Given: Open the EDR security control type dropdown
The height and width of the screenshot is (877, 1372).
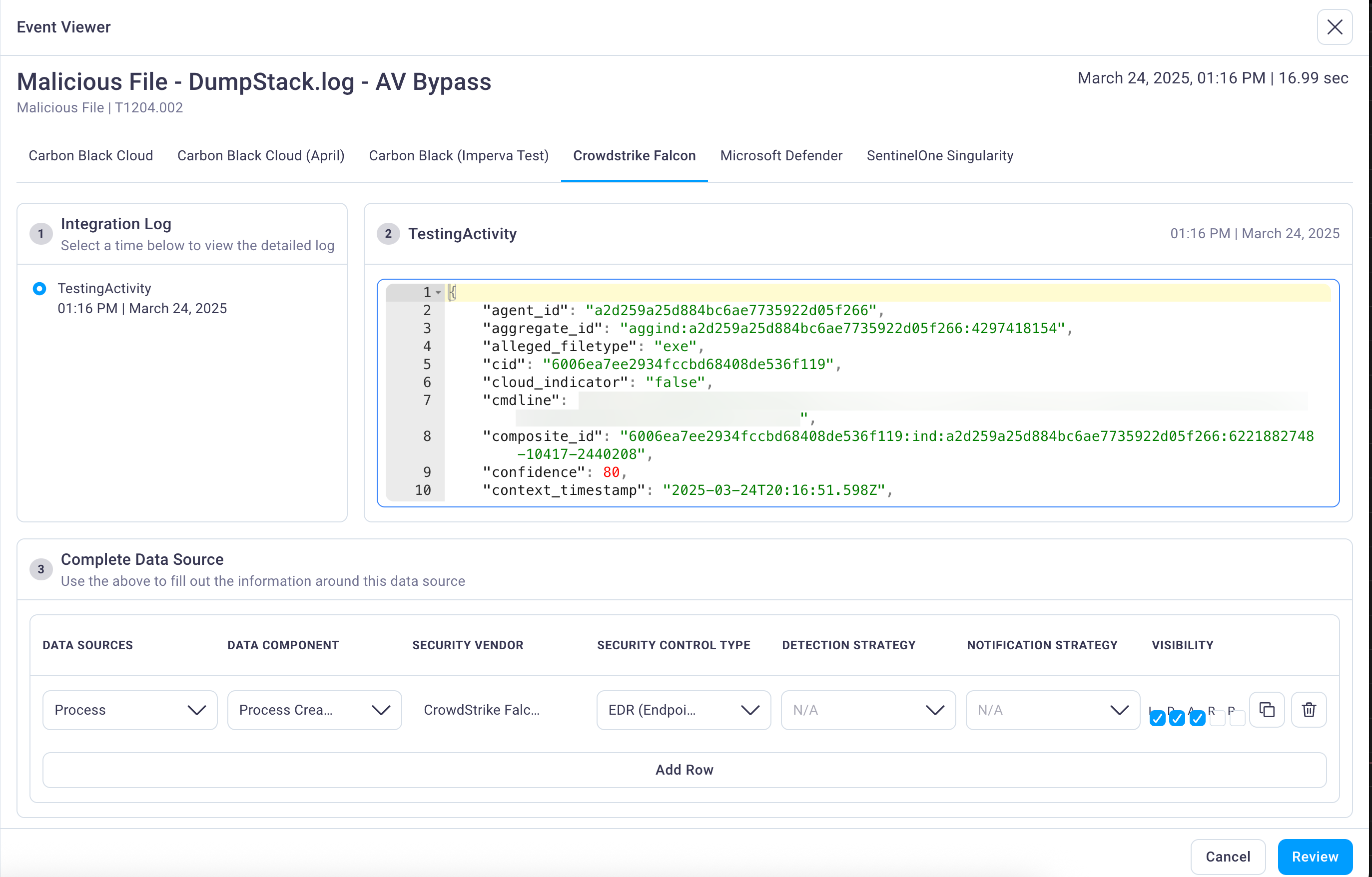Looking at the screenshot, I should (x=684, y=710).
